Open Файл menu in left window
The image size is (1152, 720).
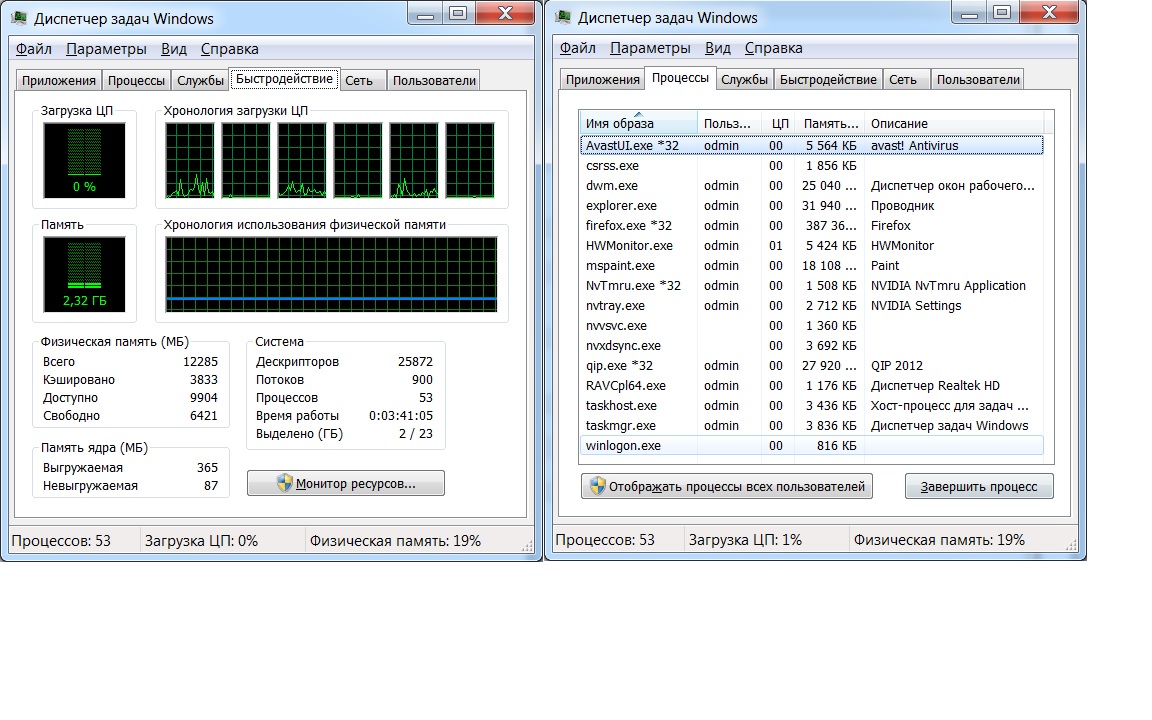(34, 49)
